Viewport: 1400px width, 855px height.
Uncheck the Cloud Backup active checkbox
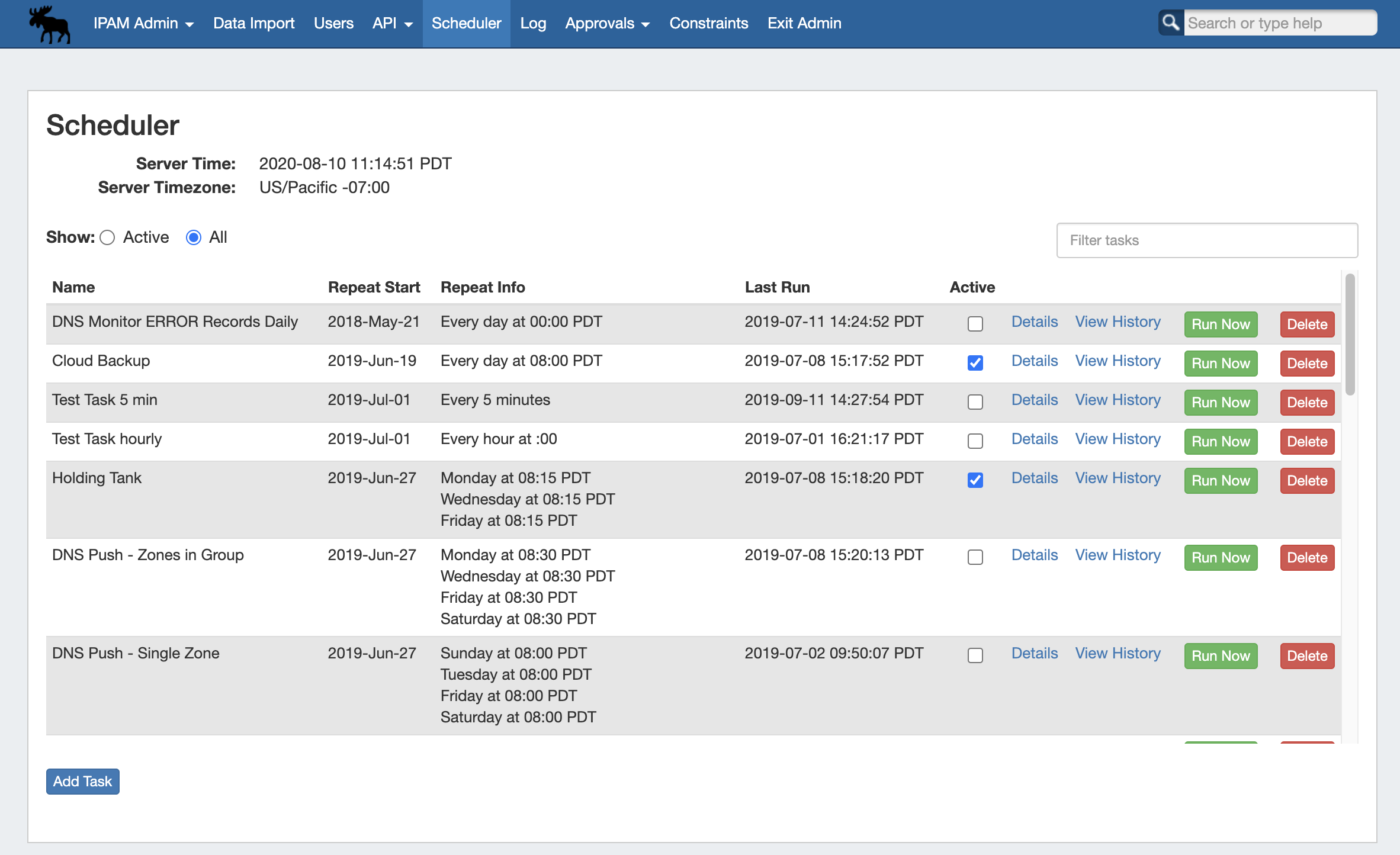pyautogui.click(x=975, y=362)
